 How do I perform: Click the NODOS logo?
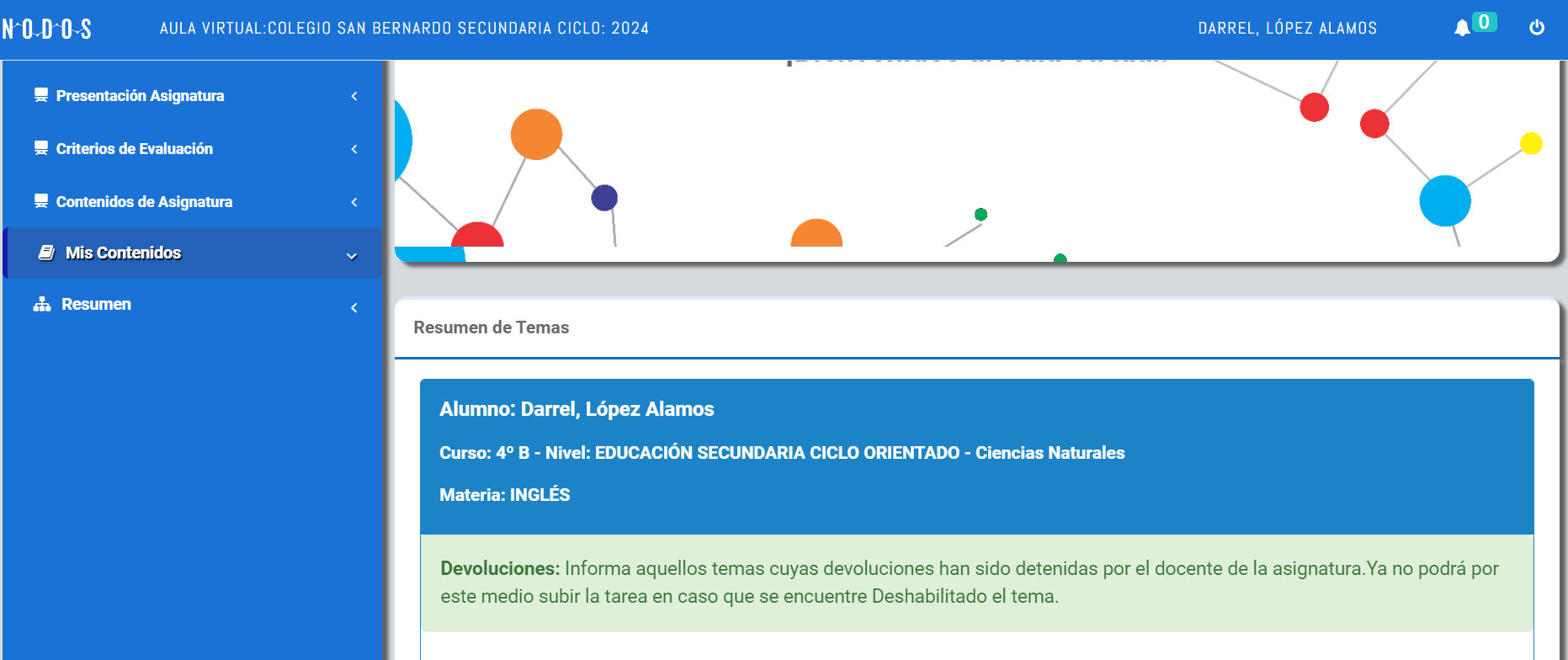47,29
